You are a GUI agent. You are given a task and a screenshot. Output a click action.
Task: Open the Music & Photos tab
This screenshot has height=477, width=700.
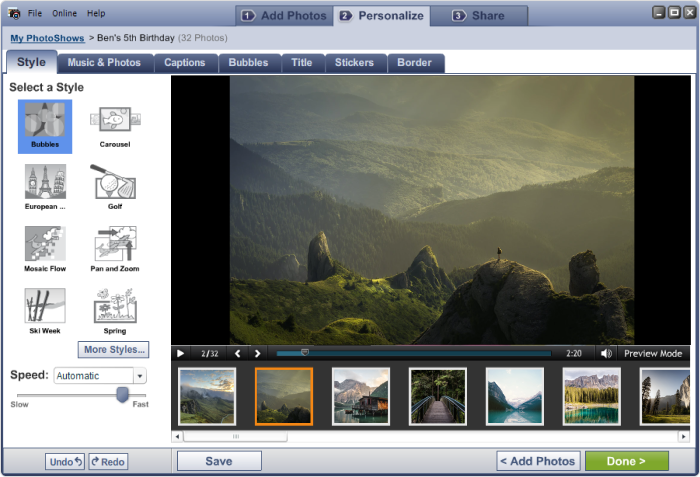click(x=104, y=63)
